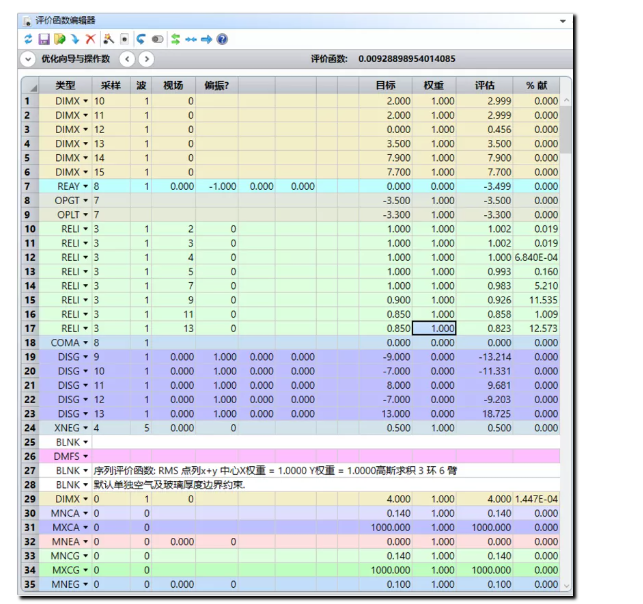The image size is (643, 604).
Task: Click the blue double-headed column width arrows
Action: pyautogui.click(x=191, y=39)
